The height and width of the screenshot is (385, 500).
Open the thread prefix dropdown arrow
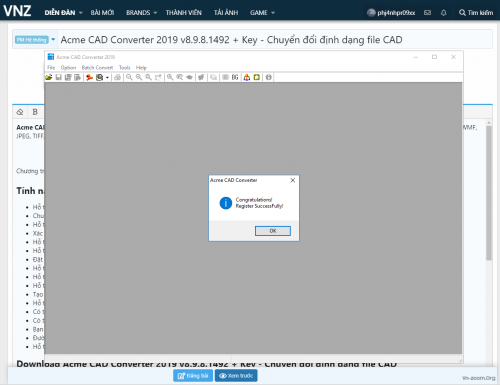(x=53, y=40)
